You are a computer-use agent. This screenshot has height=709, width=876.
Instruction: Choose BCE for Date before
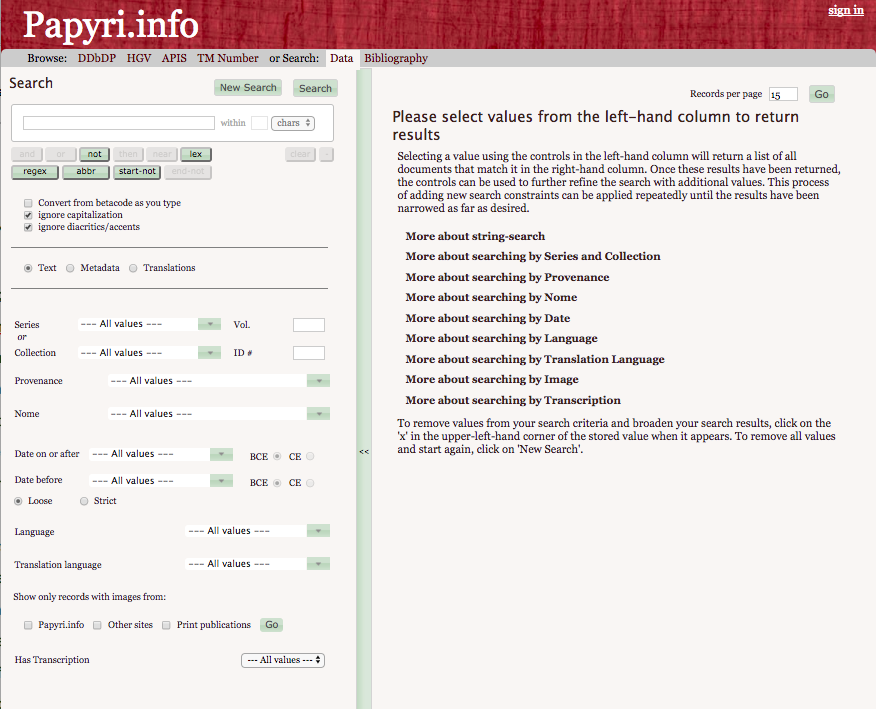pyautogui.click(x=277, y=483)
